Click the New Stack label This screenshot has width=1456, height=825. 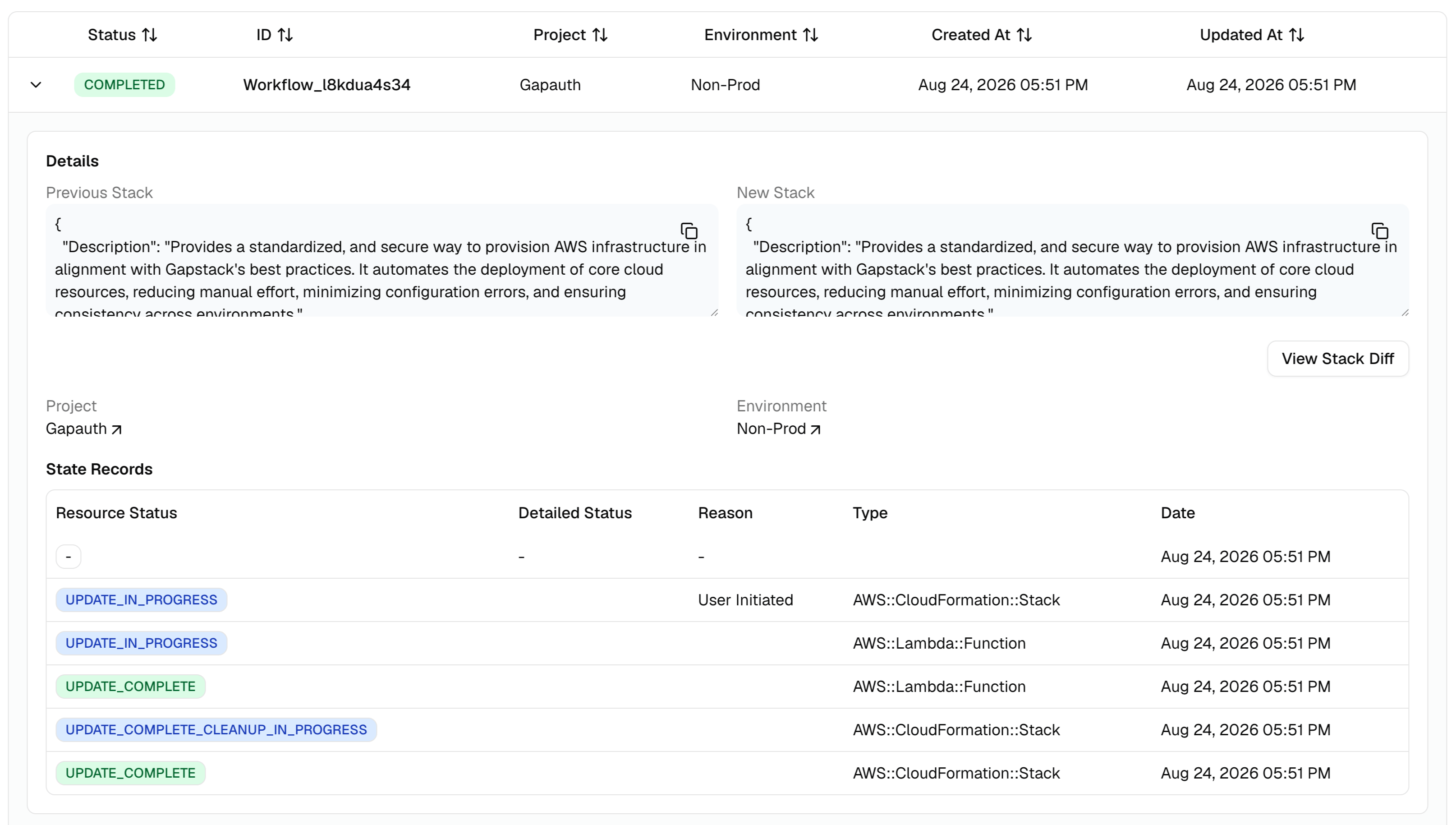coord(775,193)
